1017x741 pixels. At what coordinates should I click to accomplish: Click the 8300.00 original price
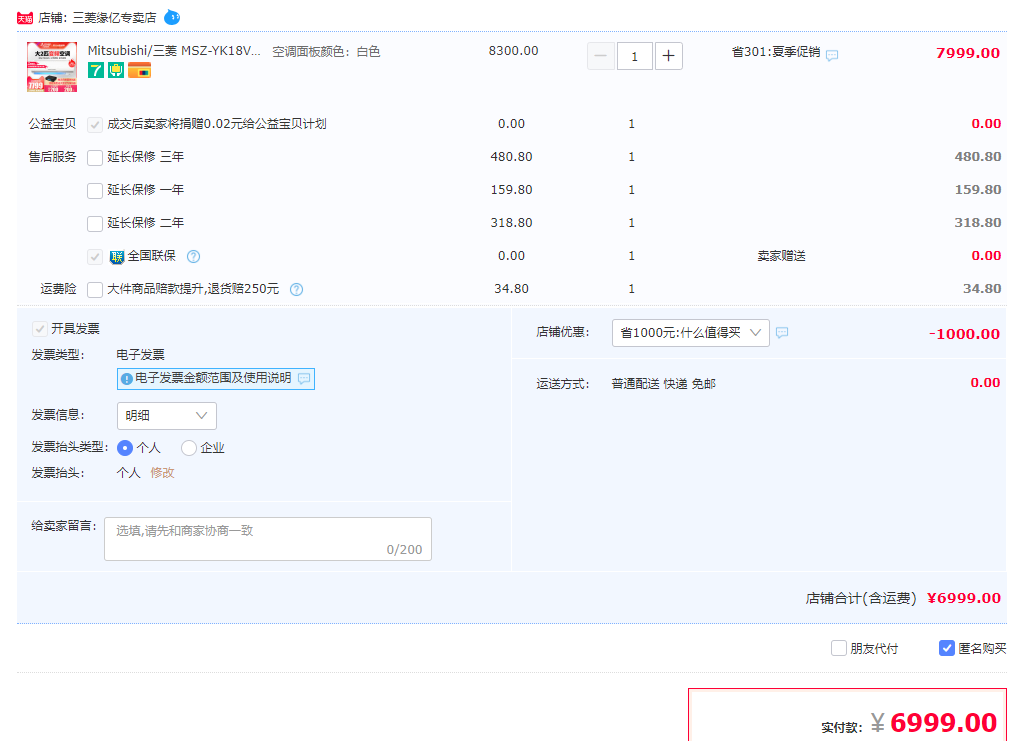pyautogui.click(x=514, y=51)
